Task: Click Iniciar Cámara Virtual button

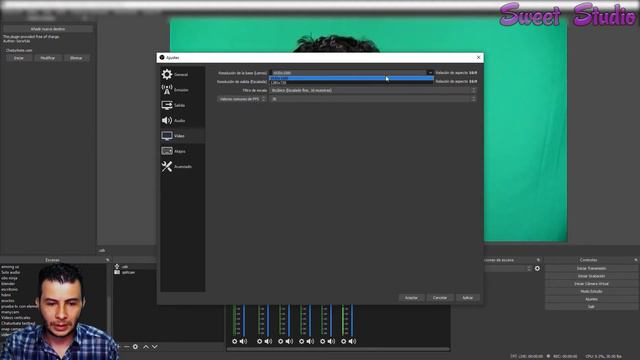Action: (591, 284)
